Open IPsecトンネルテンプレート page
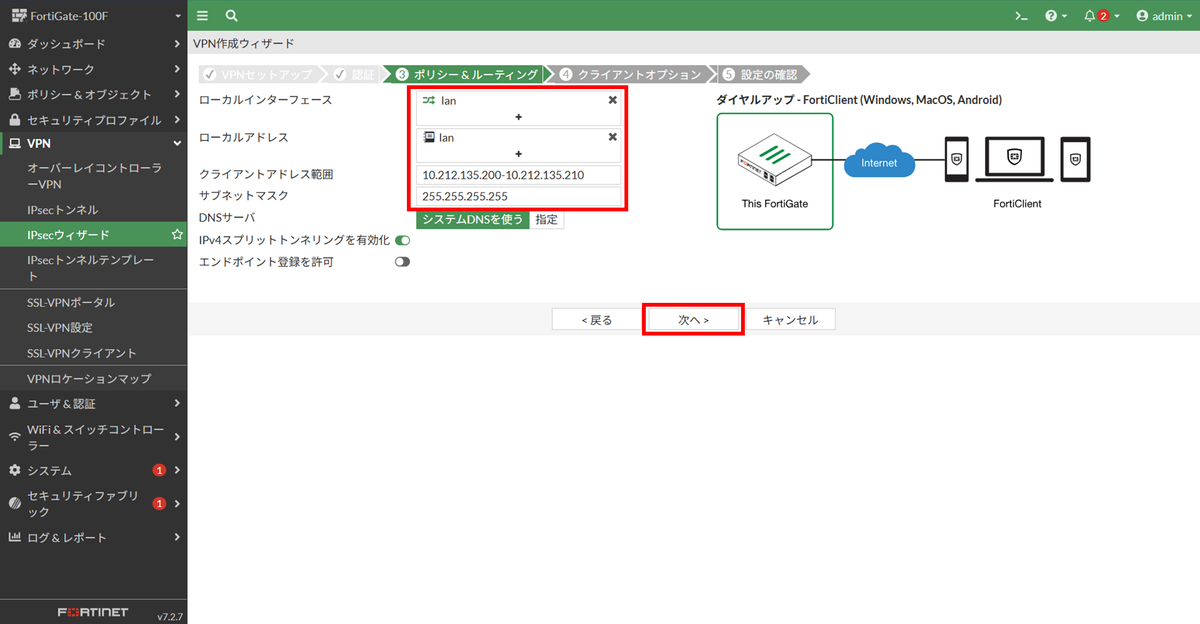The width and height of the screenshot is (1200, 624). (94, 268)
